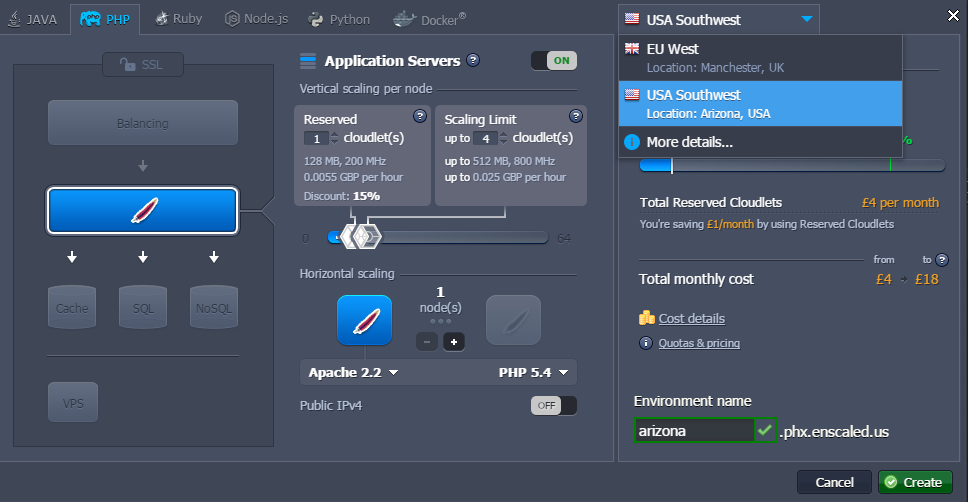Add a VPS node
This screenshot has height=502, width=968.
click(x=73, y=403)
